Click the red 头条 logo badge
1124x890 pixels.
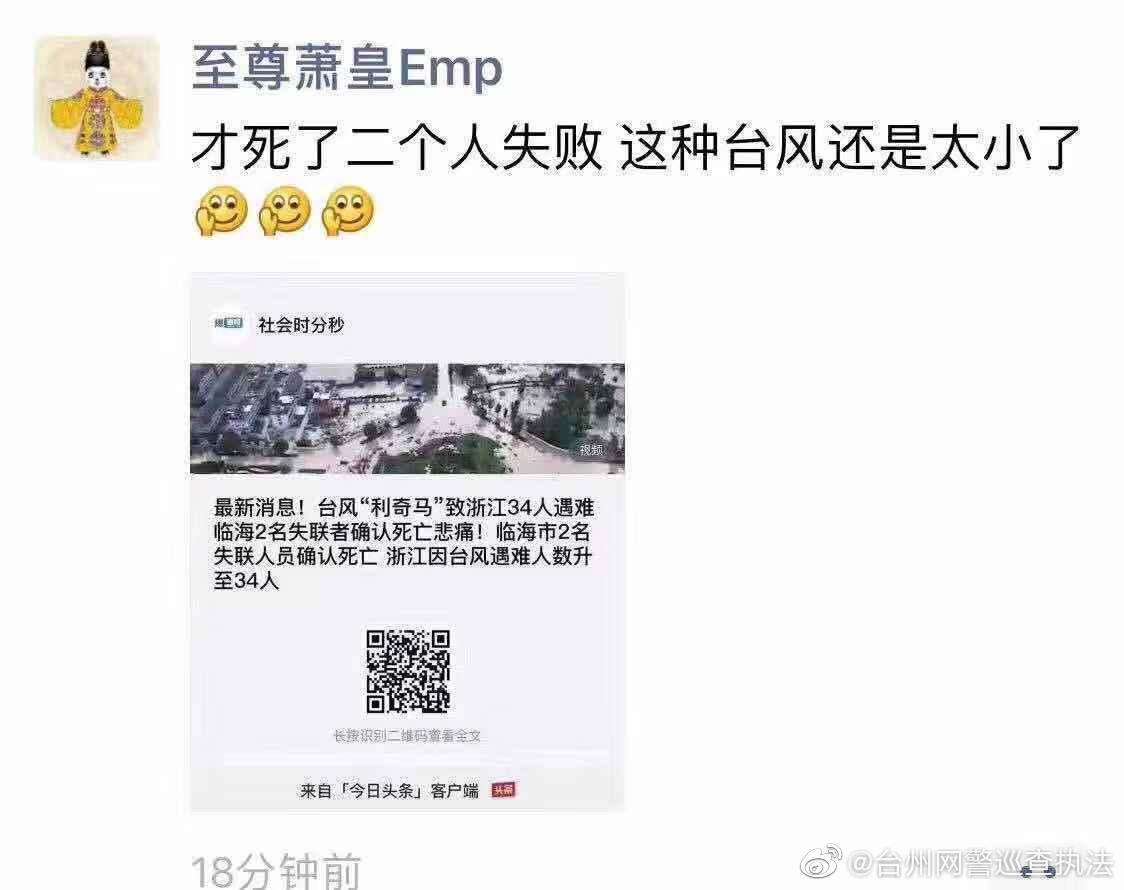click(503, 790)
